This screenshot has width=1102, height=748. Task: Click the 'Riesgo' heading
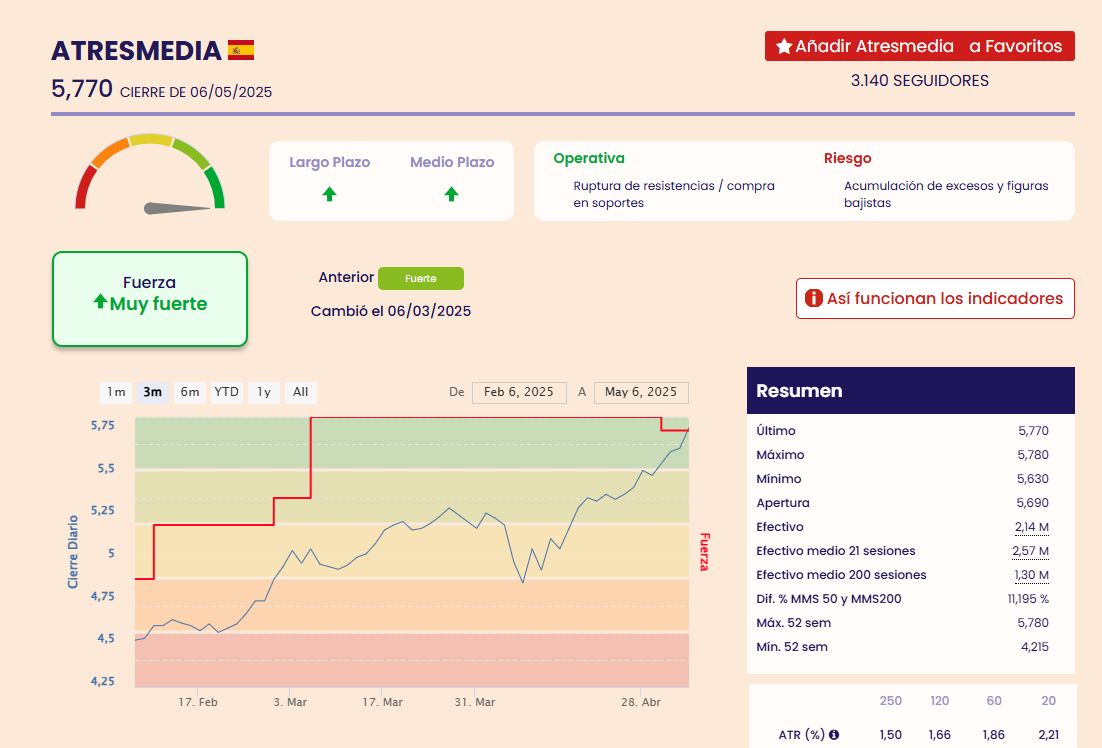[x=848, y=159]
